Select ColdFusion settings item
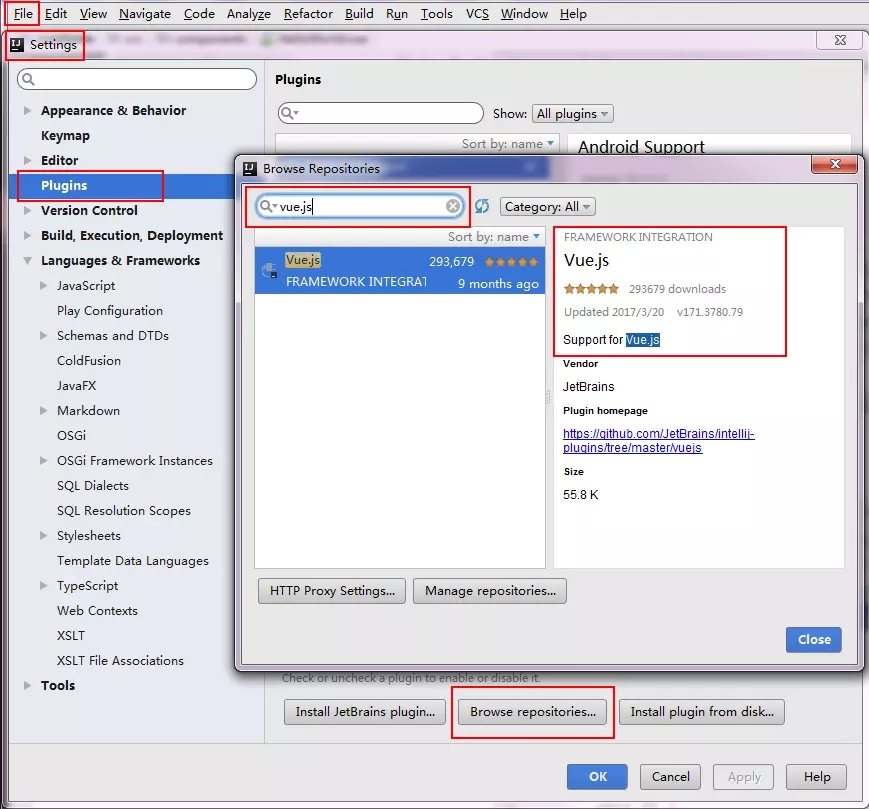This screenshot has height=809, width=869. pos(89,361)
